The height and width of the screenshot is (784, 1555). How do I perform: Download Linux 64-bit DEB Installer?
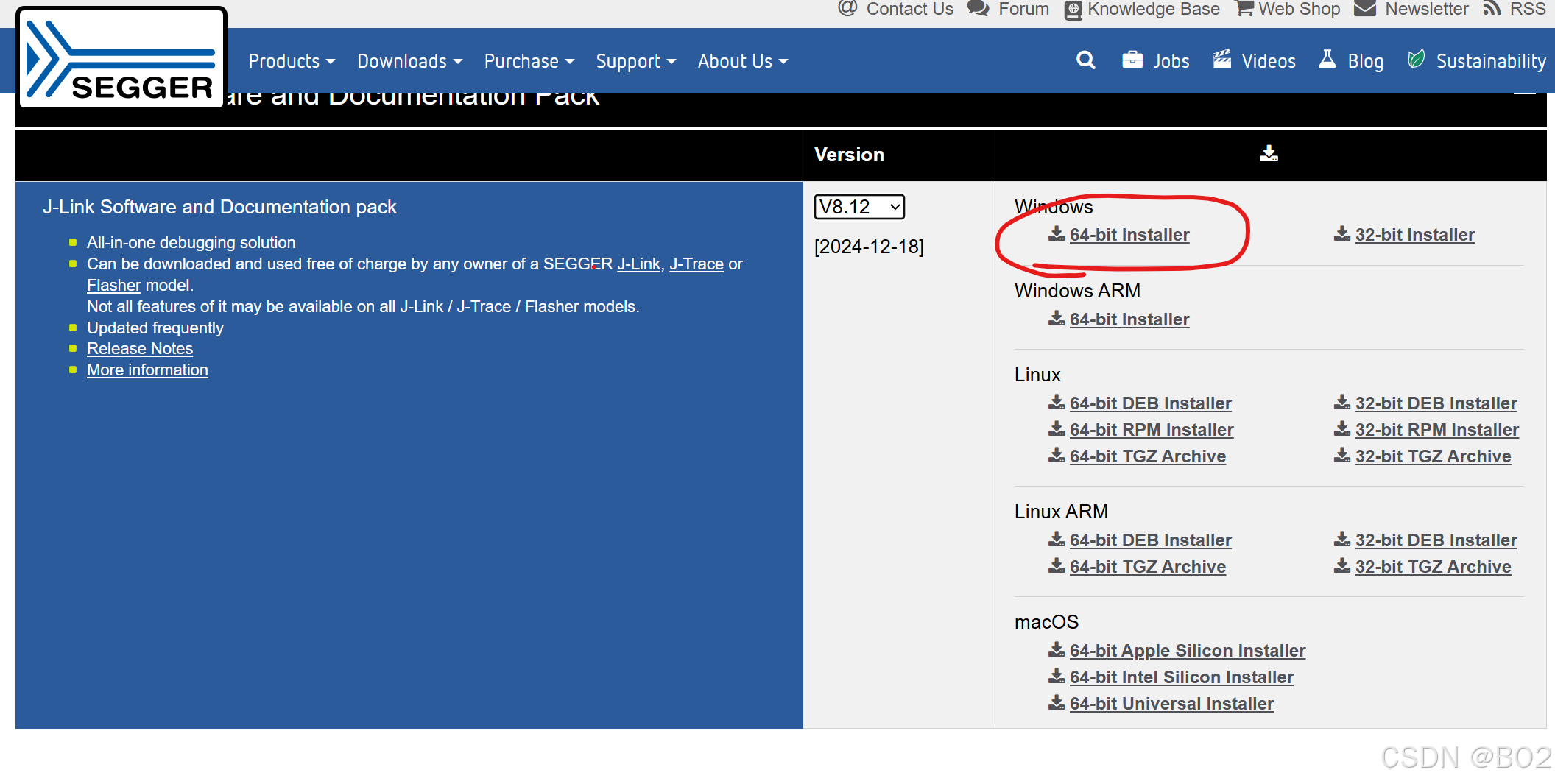1150,403
